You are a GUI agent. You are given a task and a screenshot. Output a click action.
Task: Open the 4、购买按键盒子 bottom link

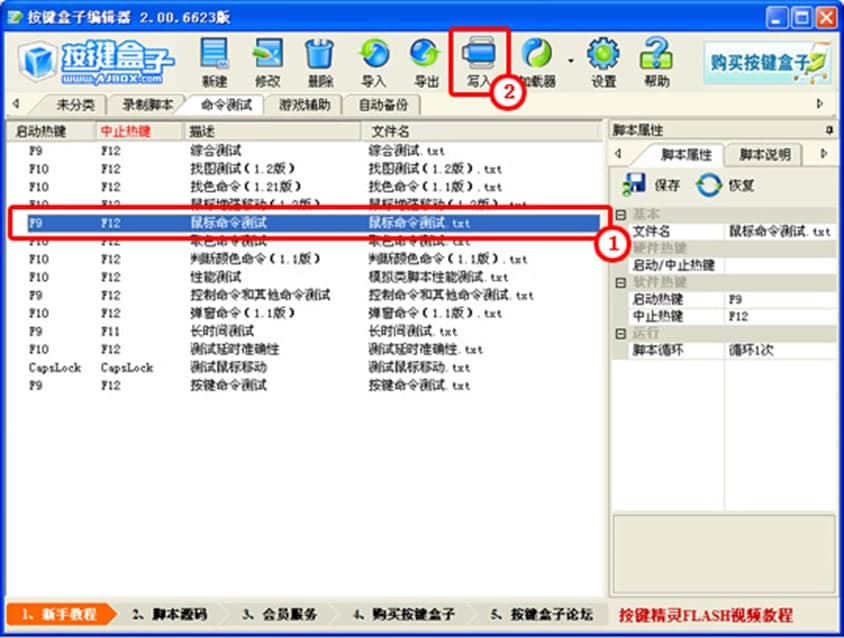pos(404,614)
